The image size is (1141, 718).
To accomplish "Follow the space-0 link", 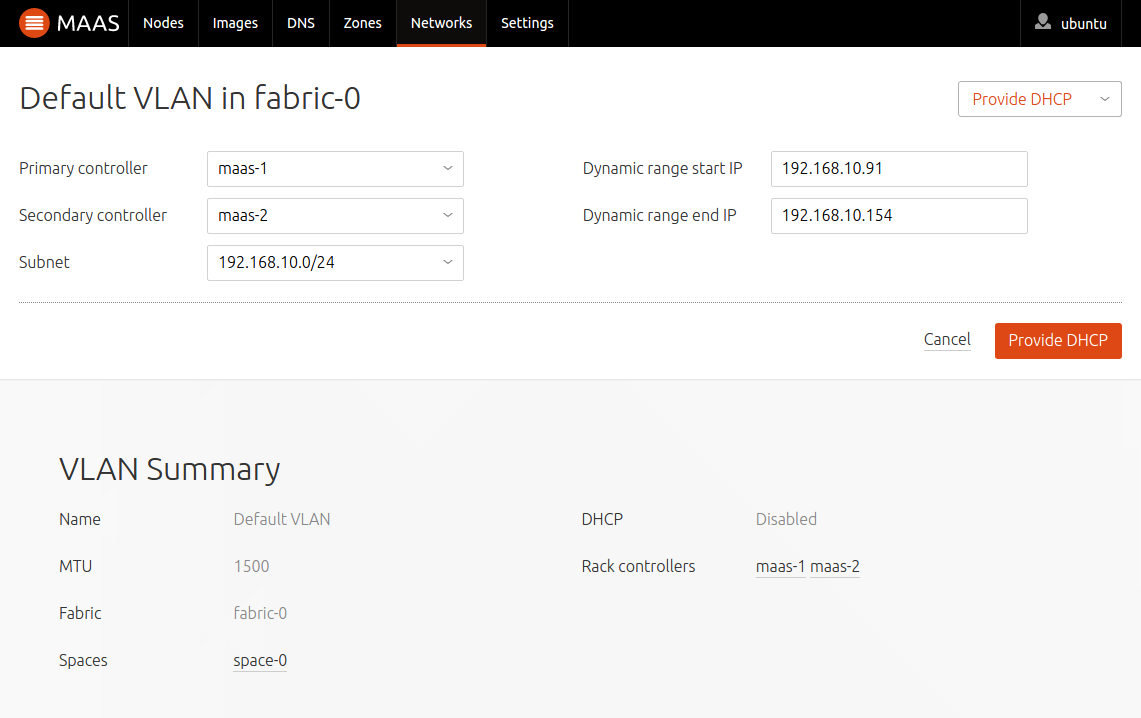I will pos(260,660).
